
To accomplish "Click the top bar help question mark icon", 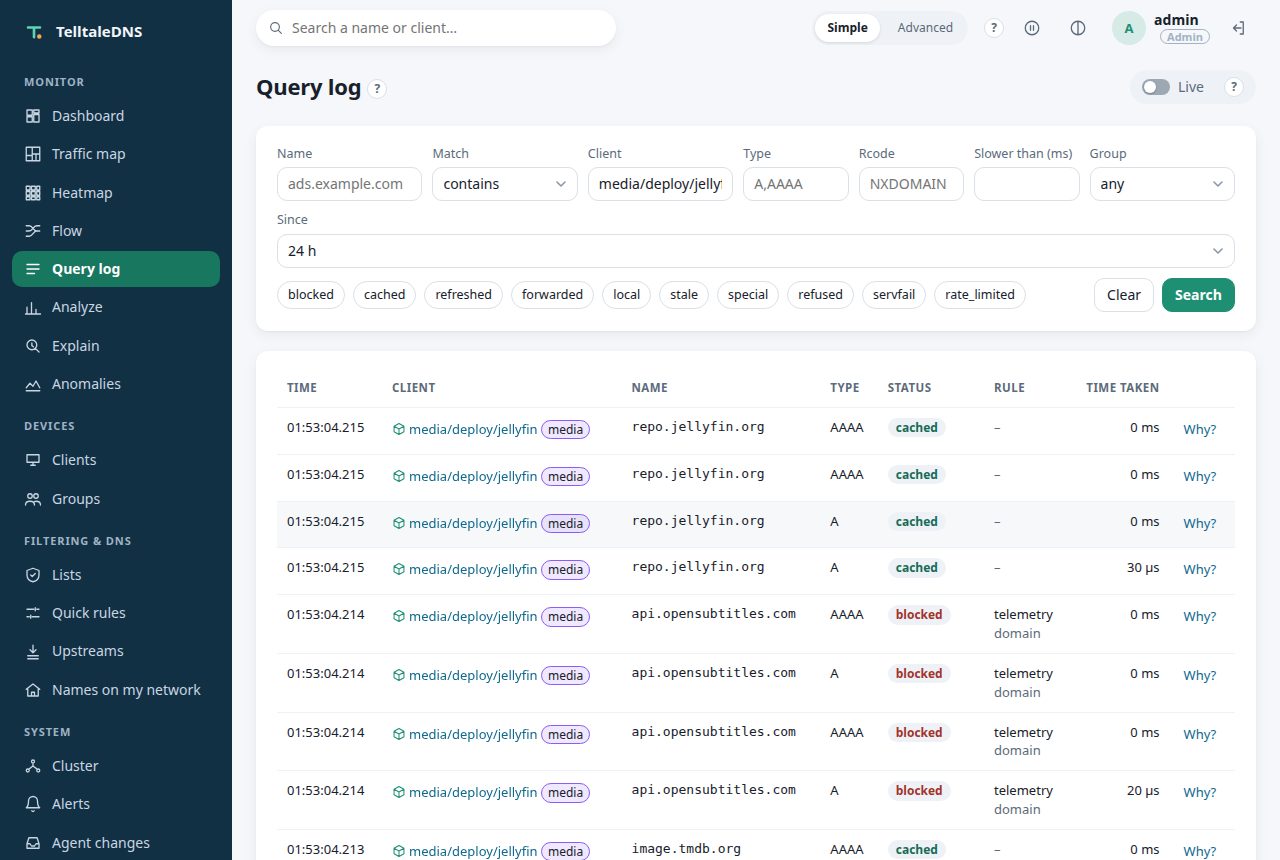I will pyautogui.click(x=994, y=28).
